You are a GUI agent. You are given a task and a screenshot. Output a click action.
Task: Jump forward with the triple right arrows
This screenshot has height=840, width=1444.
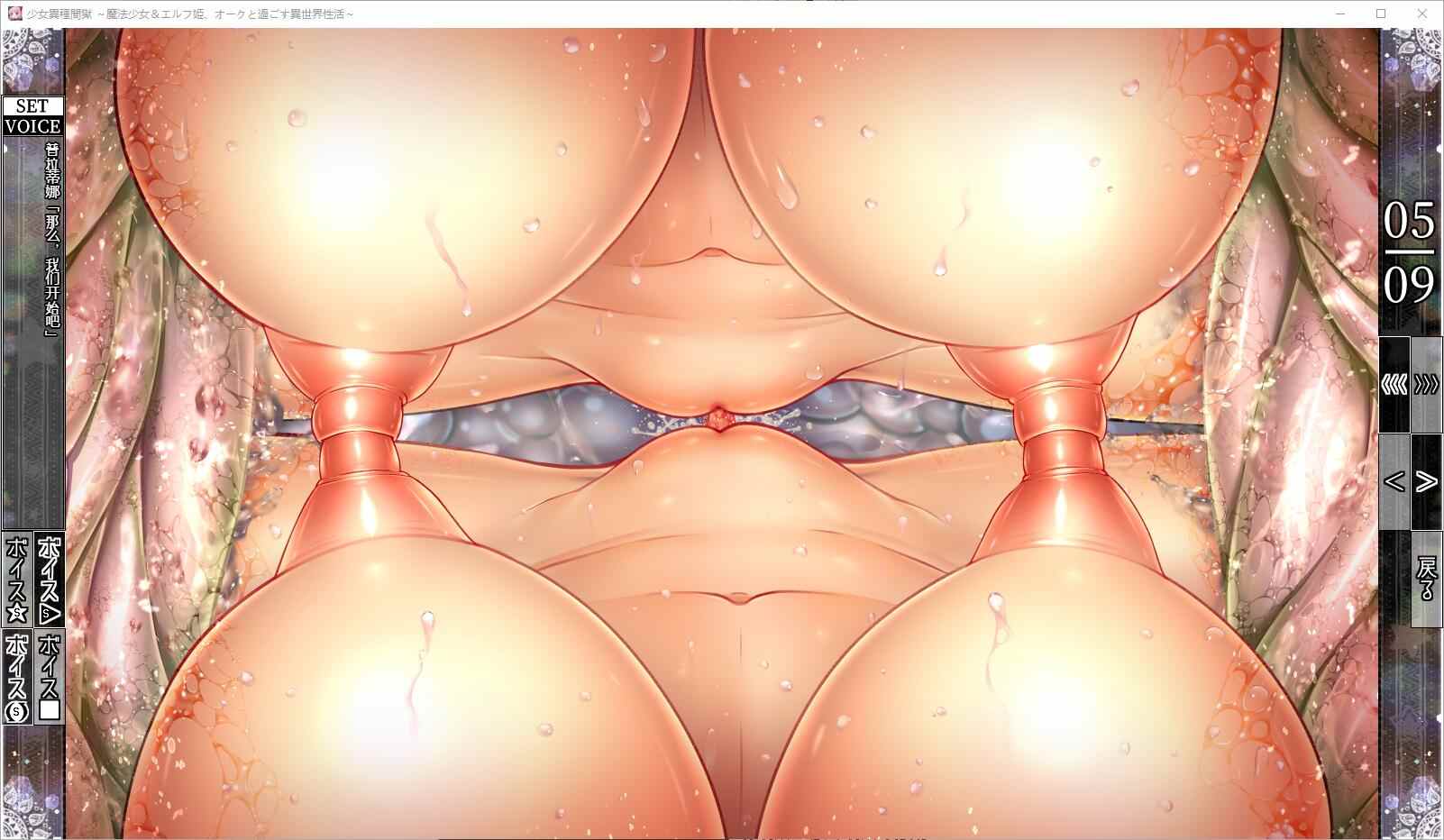[x=1426, y=385]
